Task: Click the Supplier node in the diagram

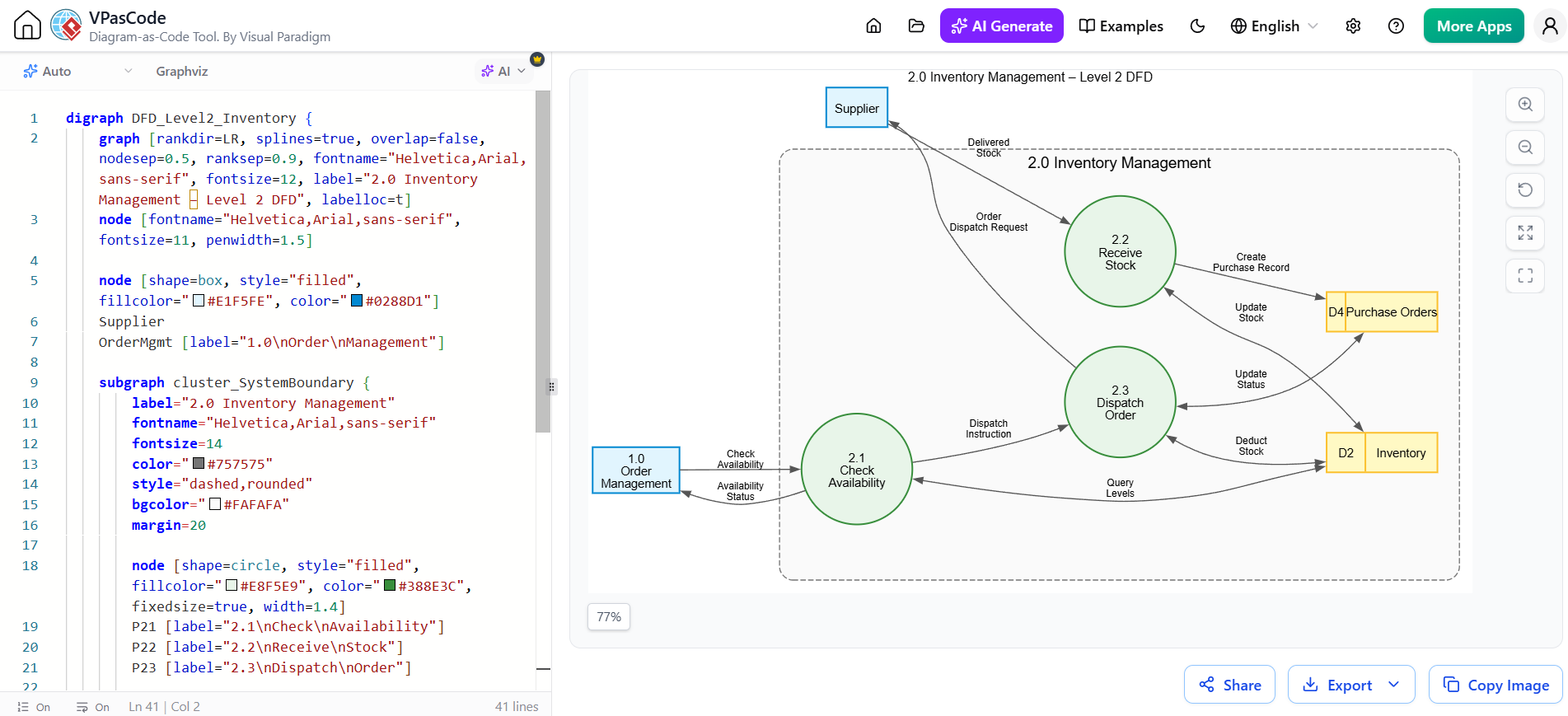Action: pyautogui.click(x=857, y=108)
